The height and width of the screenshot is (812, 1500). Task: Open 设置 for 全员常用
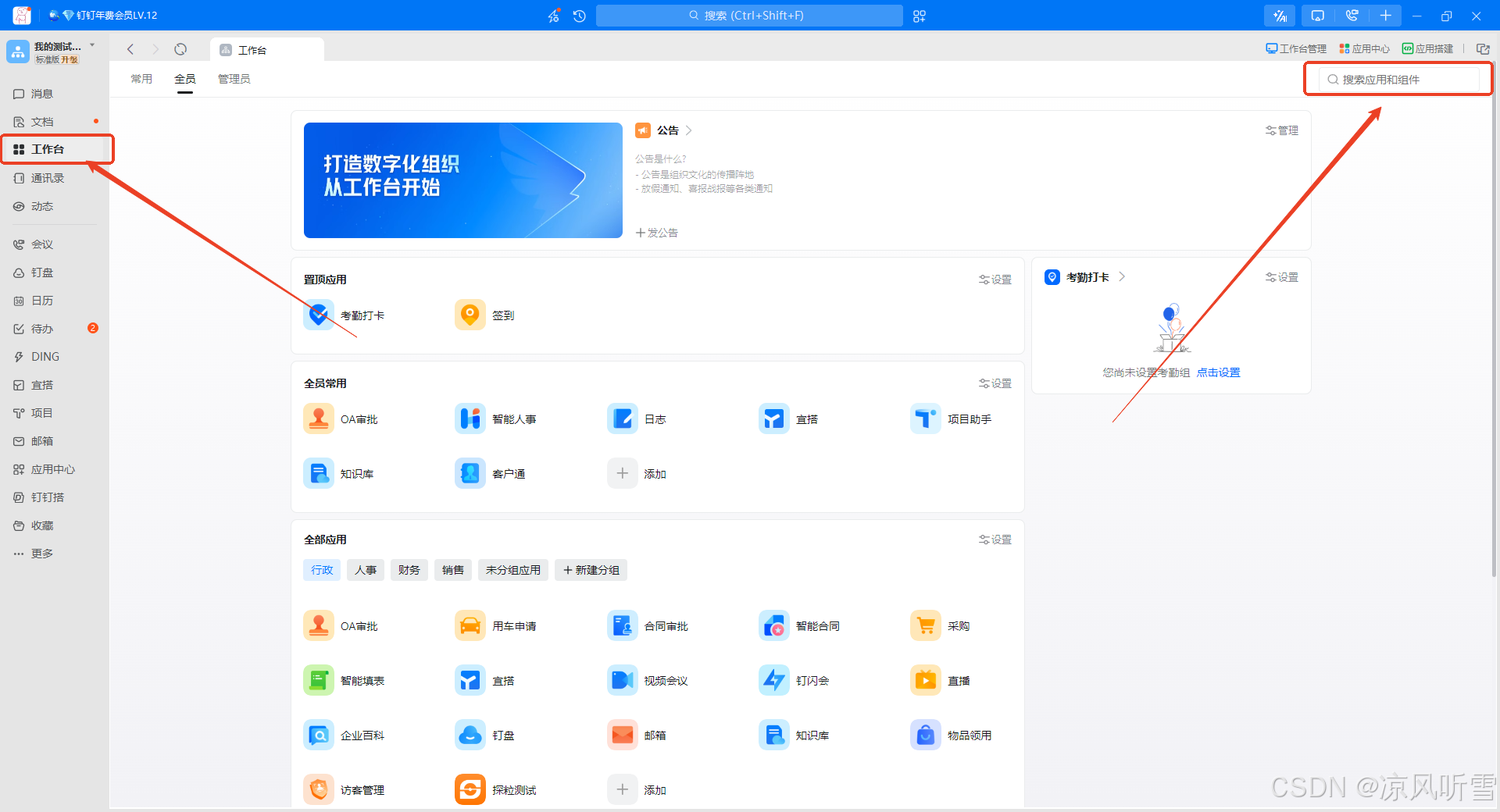click(x=995, y=383)
